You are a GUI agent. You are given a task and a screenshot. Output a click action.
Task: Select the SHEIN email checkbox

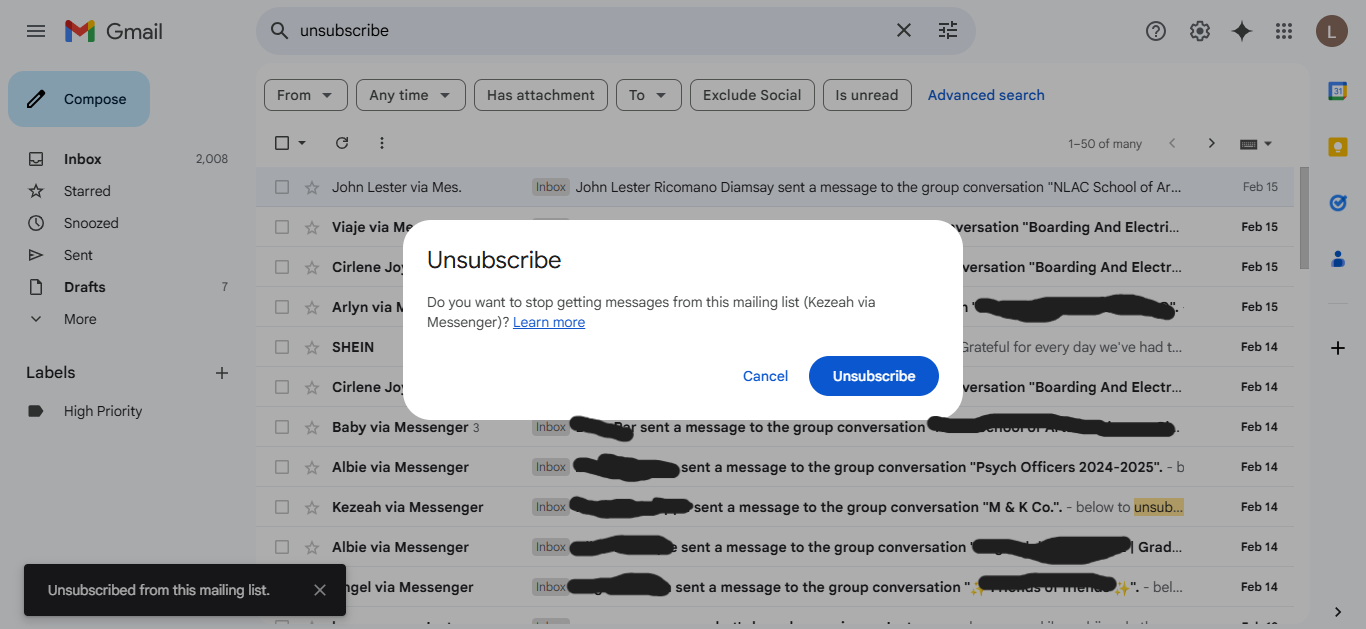coord(282,347)
